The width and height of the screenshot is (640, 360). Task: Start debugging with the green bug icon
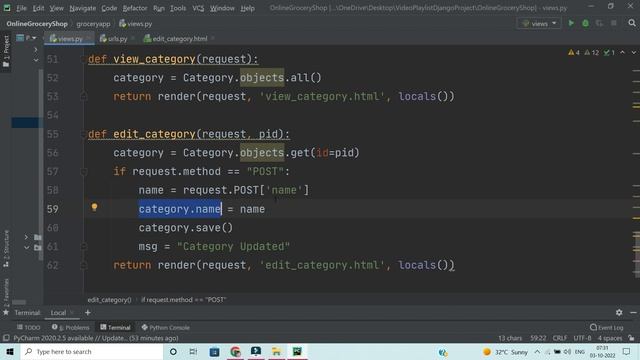point(585,23)
